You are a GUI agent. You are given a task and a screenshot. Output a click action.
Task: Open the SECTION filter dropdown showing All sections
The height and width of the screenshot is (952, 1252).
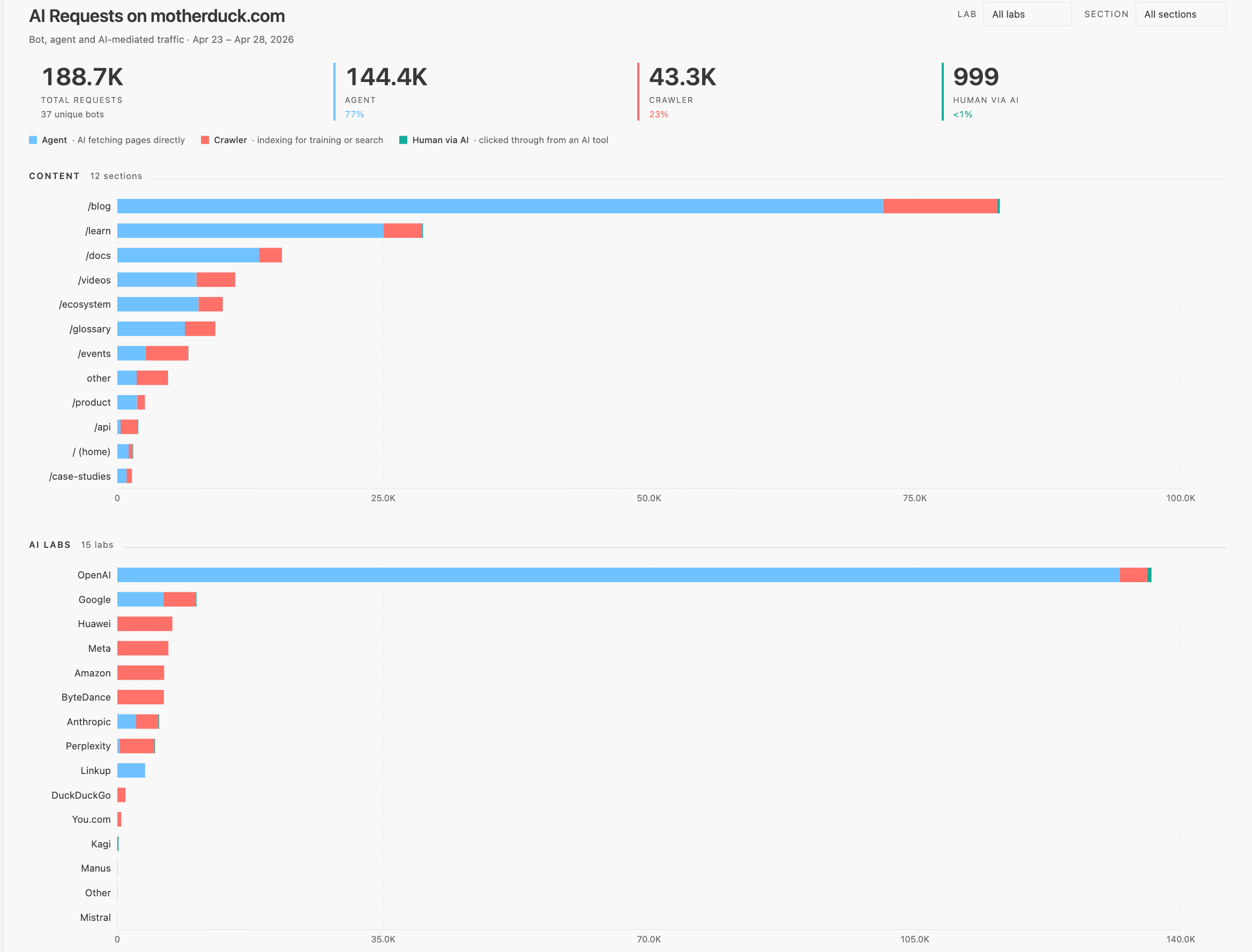point(1180,14)
